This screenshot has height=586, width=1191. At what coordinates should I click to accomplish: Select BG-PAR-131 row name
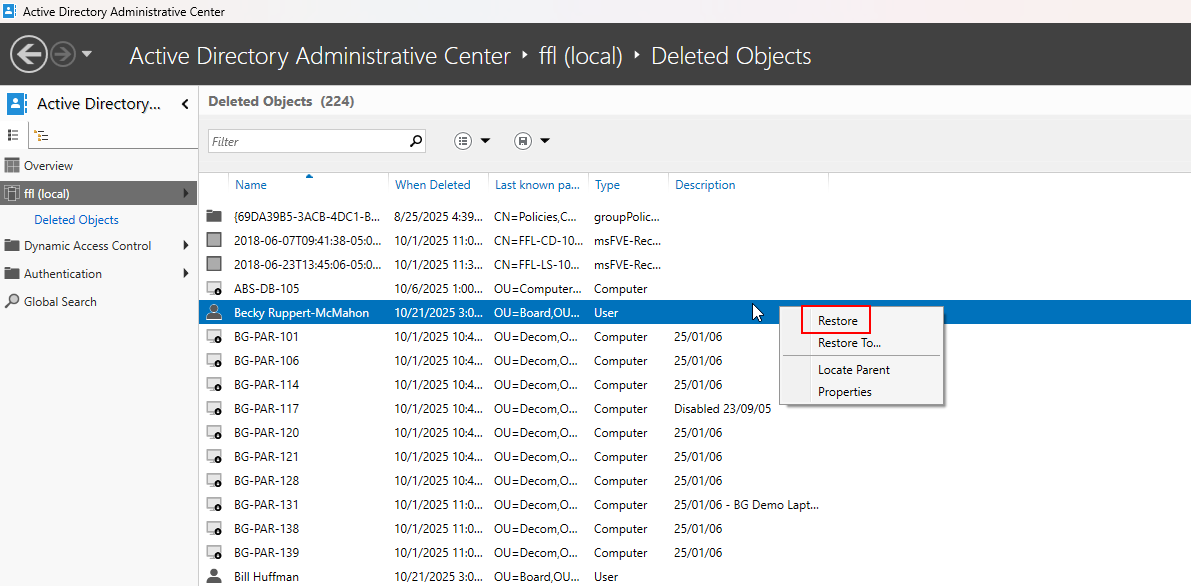267,505
